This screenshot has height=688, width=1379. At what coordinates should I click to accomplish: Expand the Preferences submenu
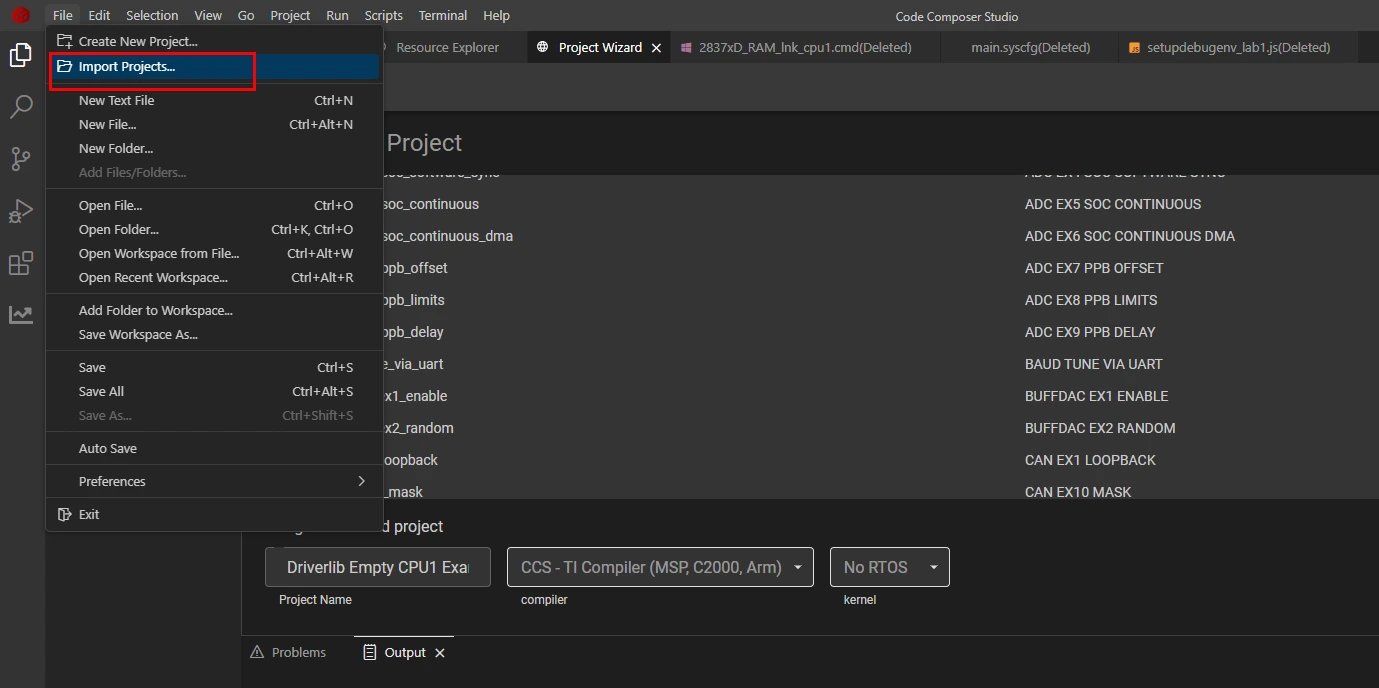click(x=214, y=481)
